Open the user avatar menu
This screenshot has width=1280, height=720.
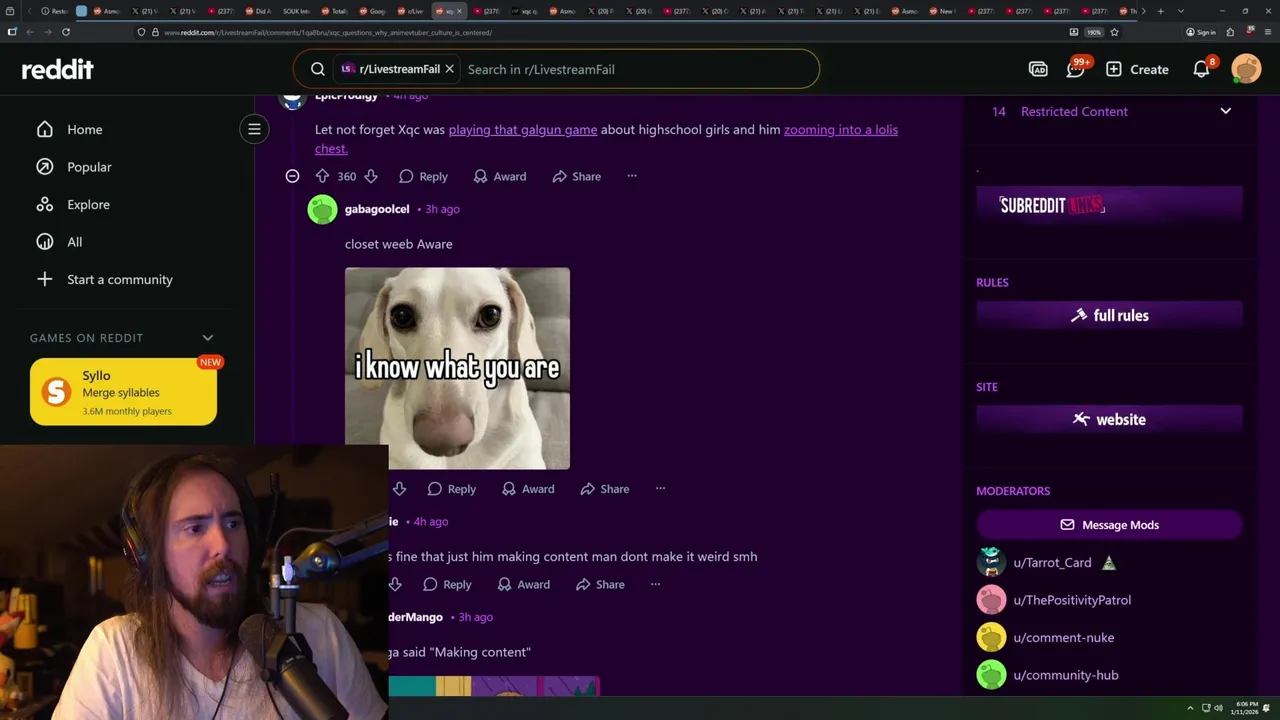1246,69
